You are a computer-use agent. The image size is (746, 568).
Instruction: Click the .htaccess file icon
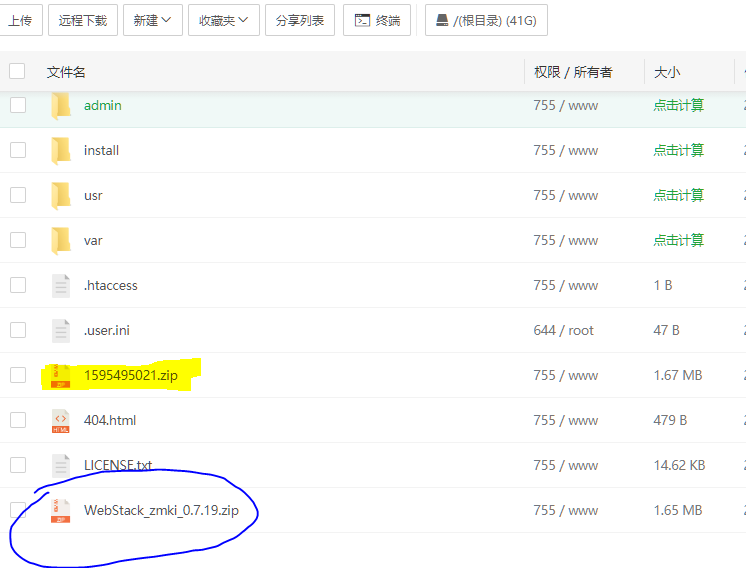(x=61, y=285)
